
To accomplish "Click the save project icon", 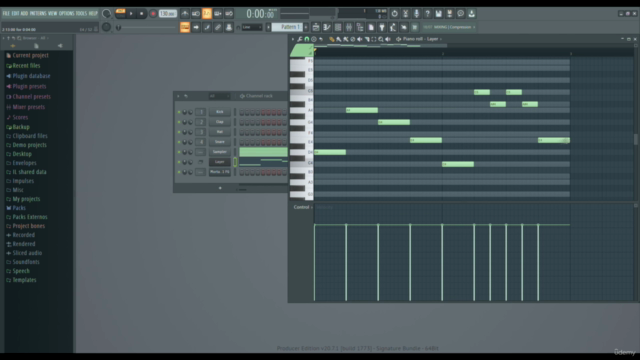I will click(x=438, y=13).
